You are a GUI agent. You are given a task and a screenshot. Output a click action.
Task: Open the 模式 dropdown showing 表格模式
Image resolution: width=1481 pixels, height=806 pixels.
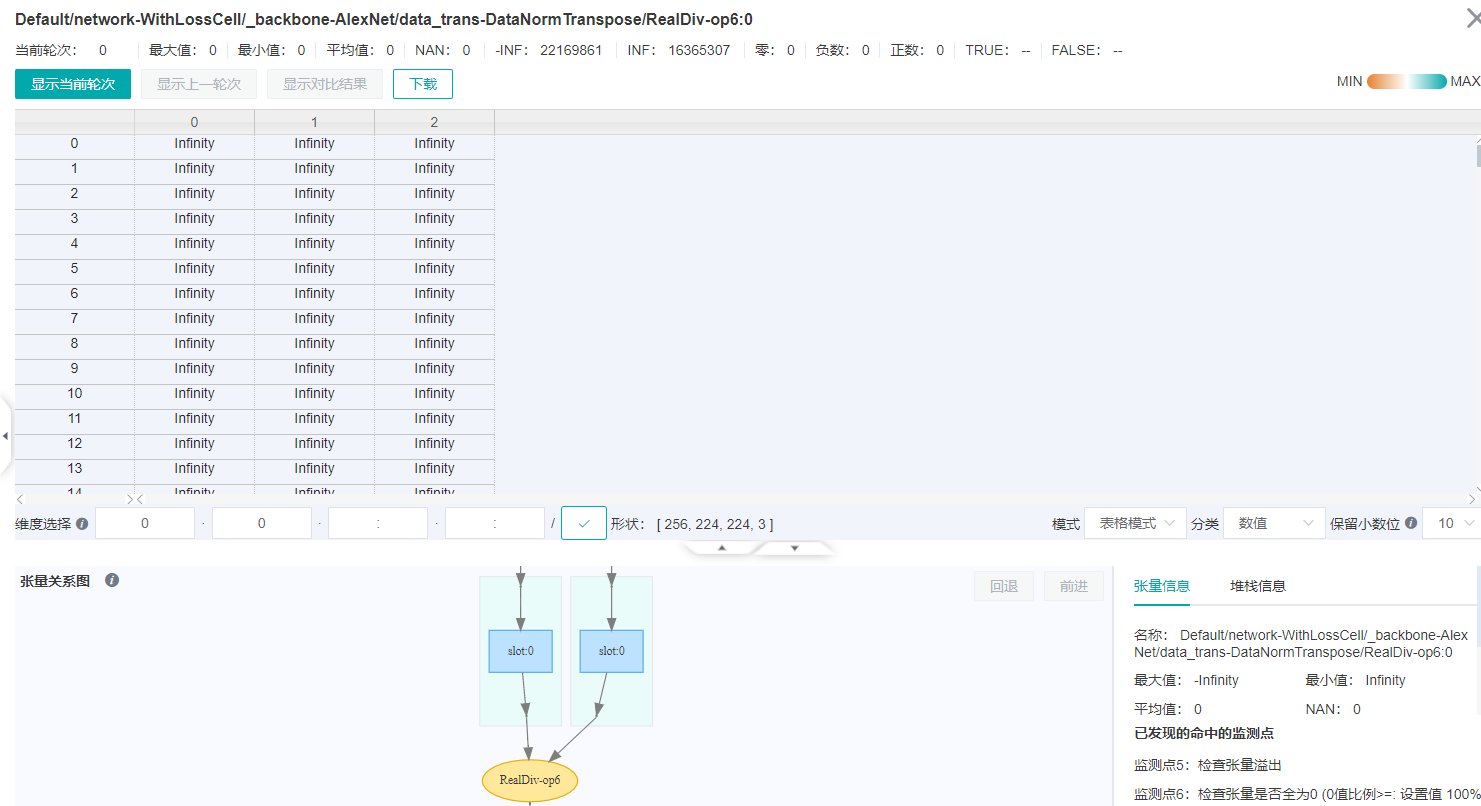[1135, 523]
